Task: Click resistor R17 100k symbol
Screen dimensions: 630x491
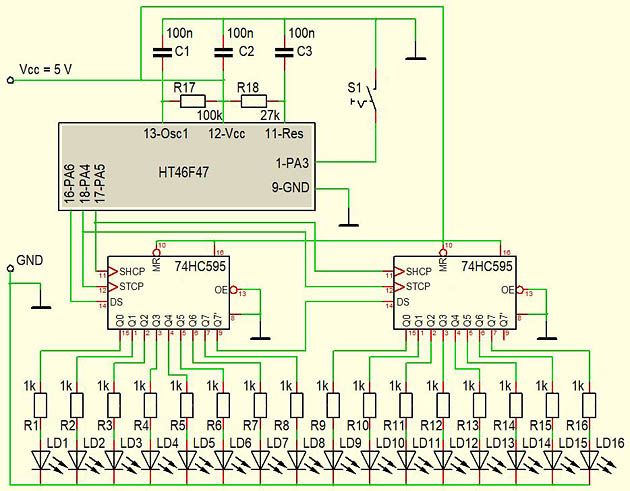Action: pos(193,101)
